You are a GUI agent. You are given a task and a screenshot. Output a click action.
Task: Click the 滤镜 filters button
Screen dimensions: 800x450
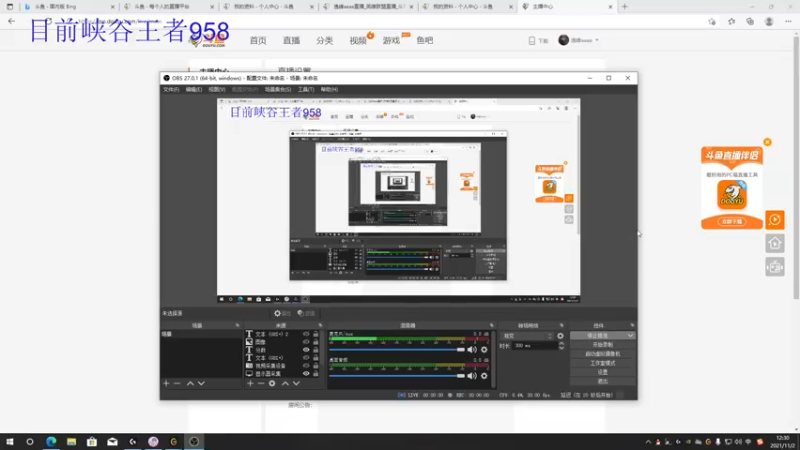(306, 313)
